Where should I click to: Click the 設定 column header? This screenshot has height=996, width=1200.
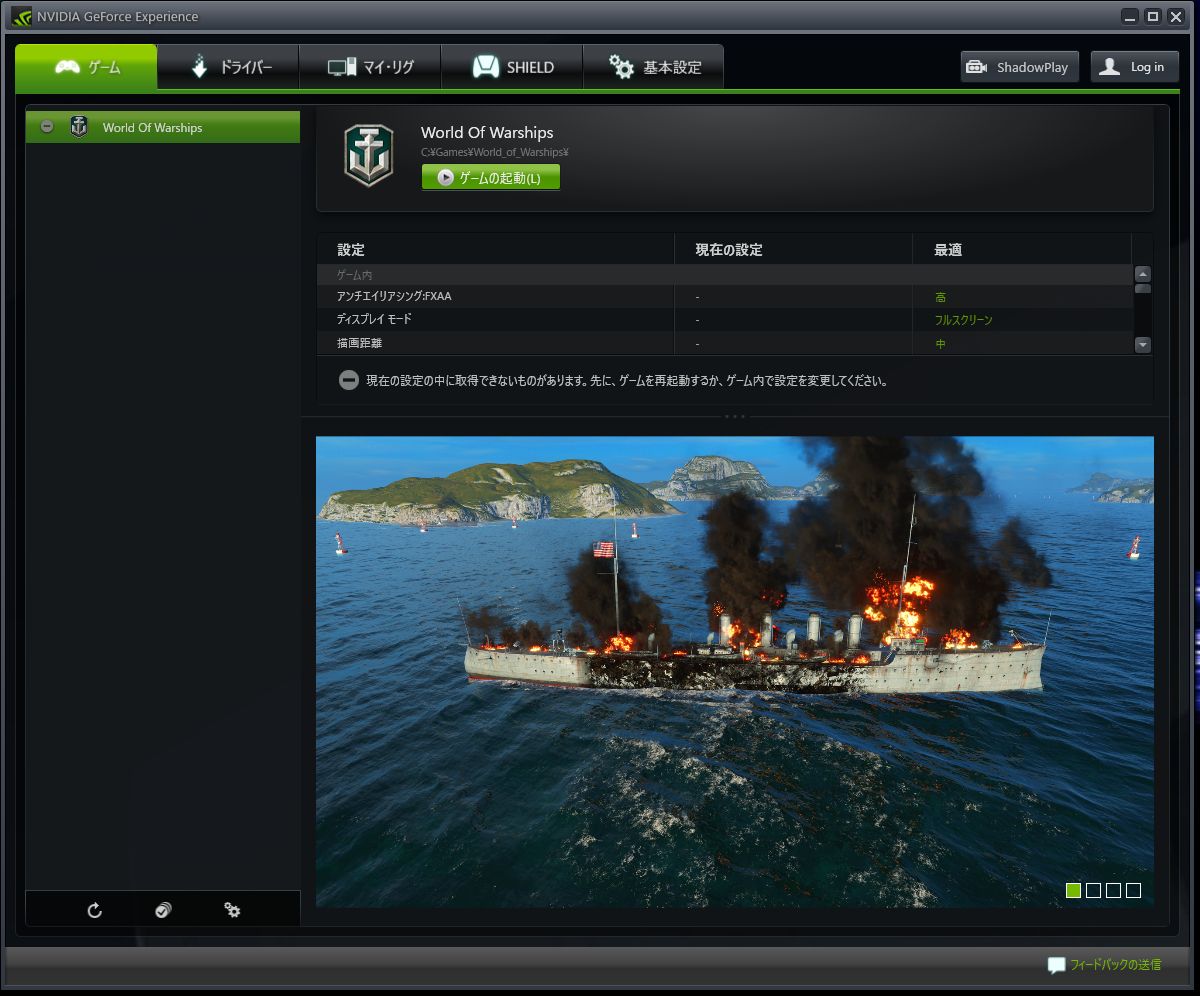(496, 249)
